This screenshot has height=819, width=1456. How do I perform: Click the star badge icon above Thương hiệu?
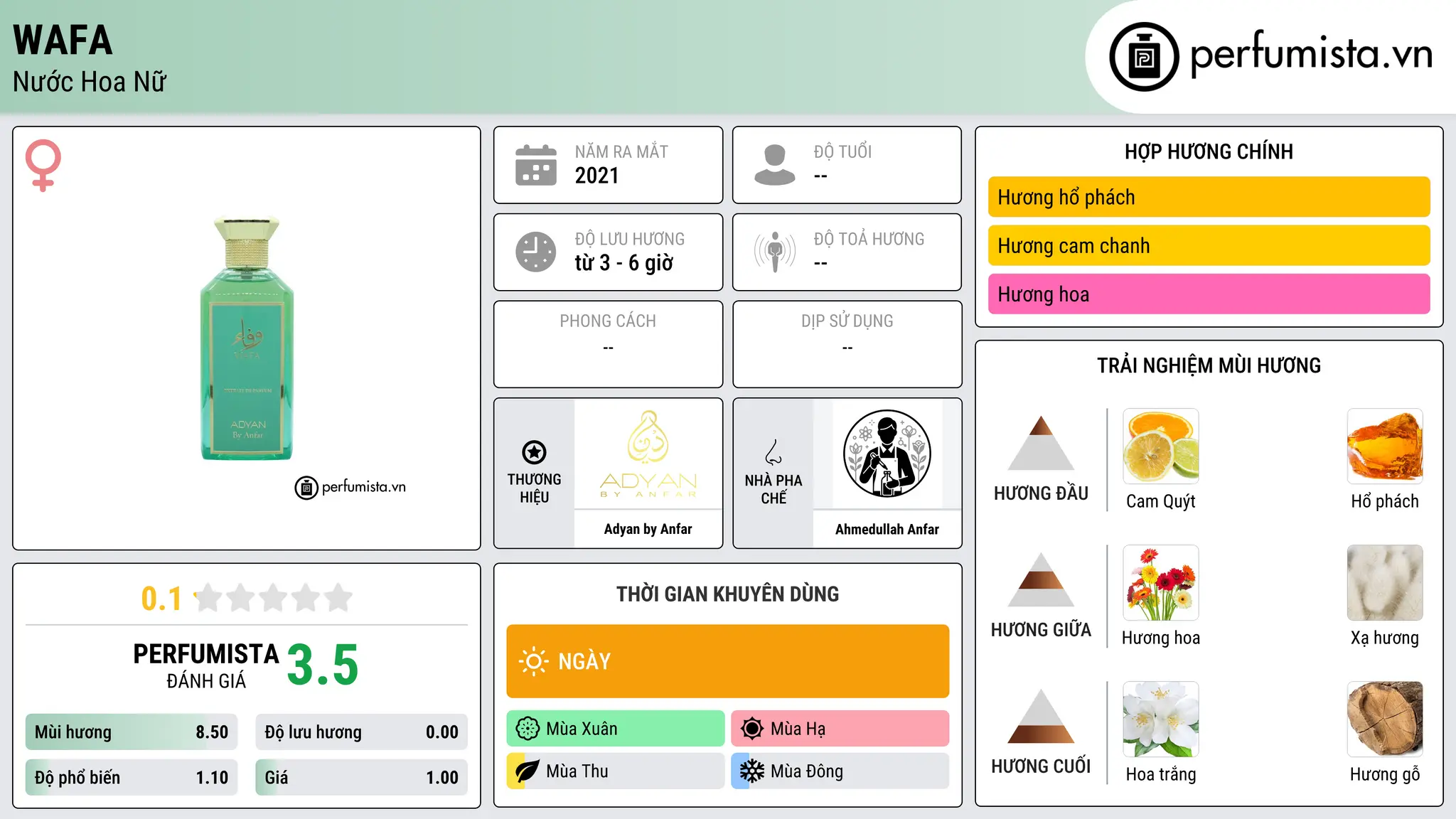(x=534, y=452)
